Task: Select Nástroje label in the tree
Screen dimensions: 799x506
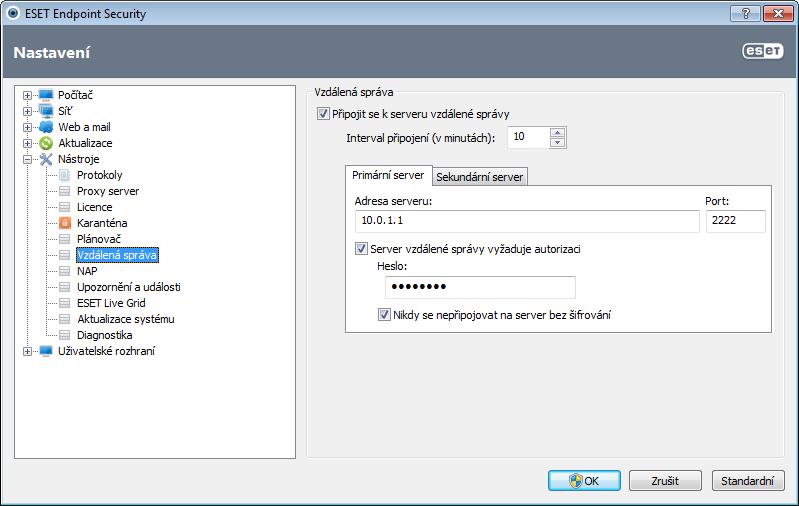Action: tap(78, 159)
